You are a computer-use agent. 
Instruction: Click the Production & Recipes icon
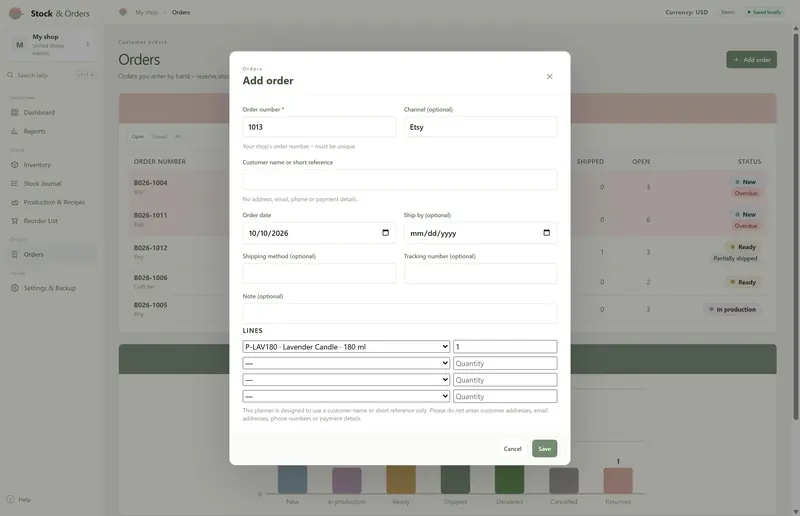point(14,202)
